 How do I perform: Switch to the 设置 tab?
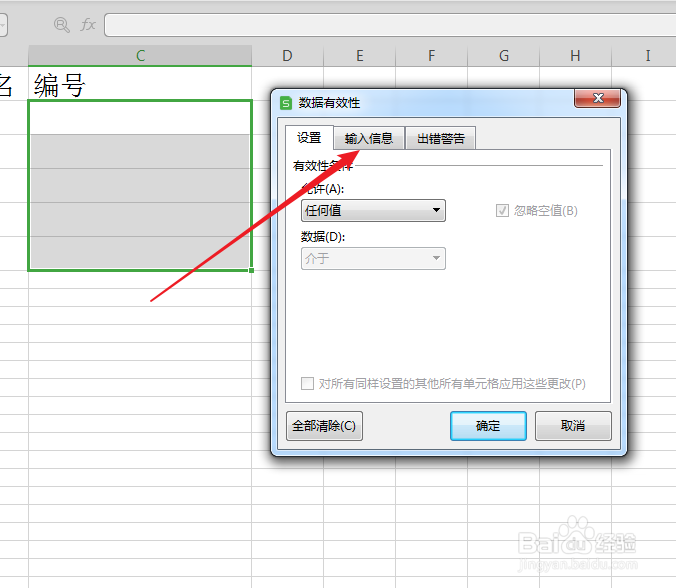309,138
